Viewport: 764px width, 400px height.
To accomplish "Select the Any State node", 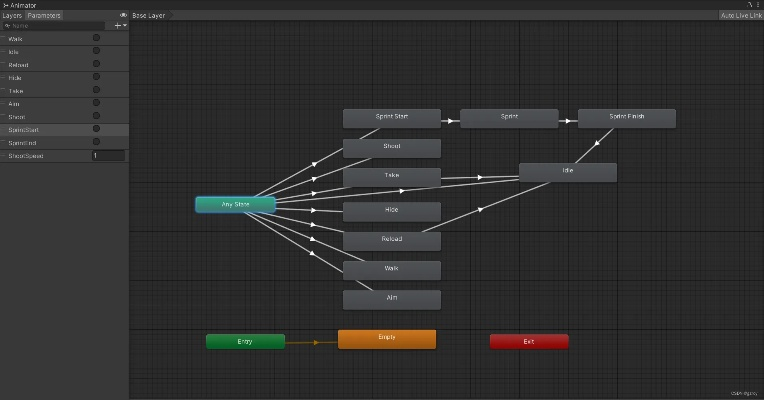I will click(x=235, y=204).
